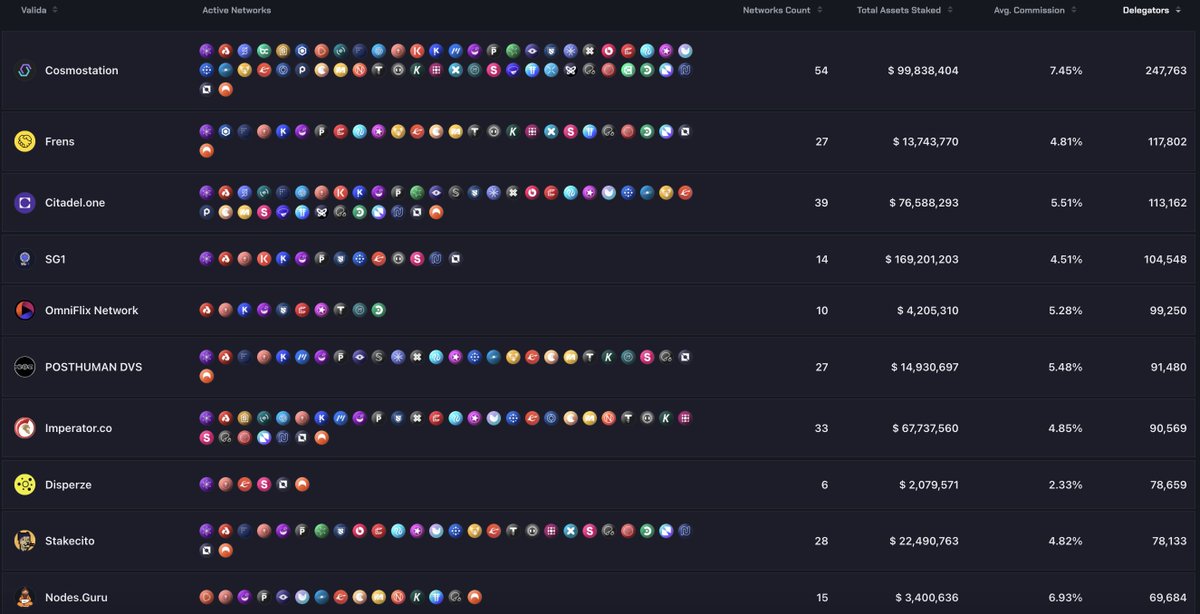
Task: Click the Akash network icon in Cosmostation's row
Action: point(224,49)
